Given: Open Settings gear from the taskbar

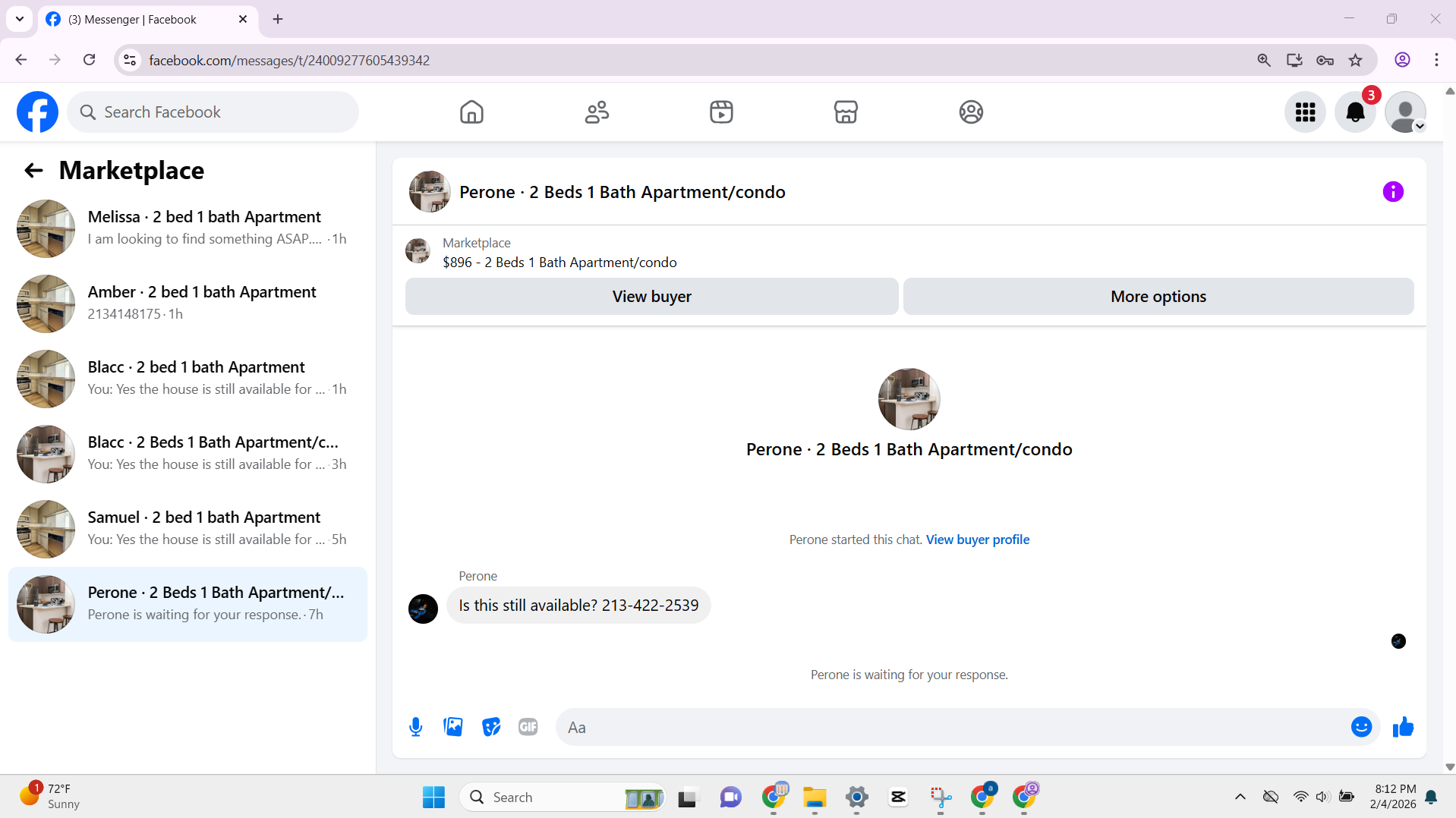Looking at the screenshot, I should (856, 797).
